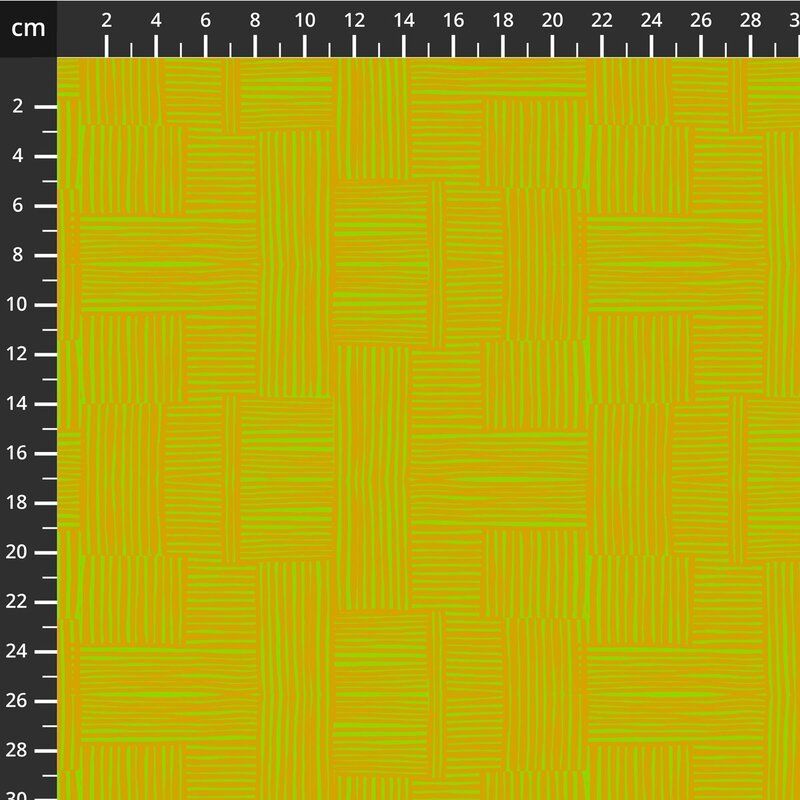Click the 2 mark on the top ruler
The height and width of the screenshot is (800, 800).
point(107,22)
